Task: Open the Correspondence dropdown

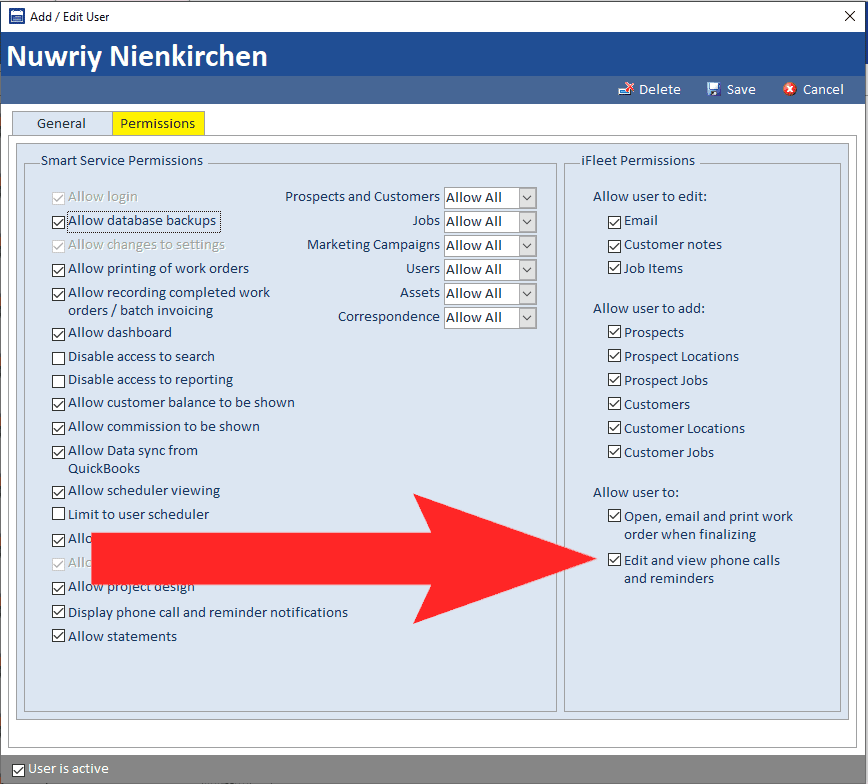Action: [527, 317]
